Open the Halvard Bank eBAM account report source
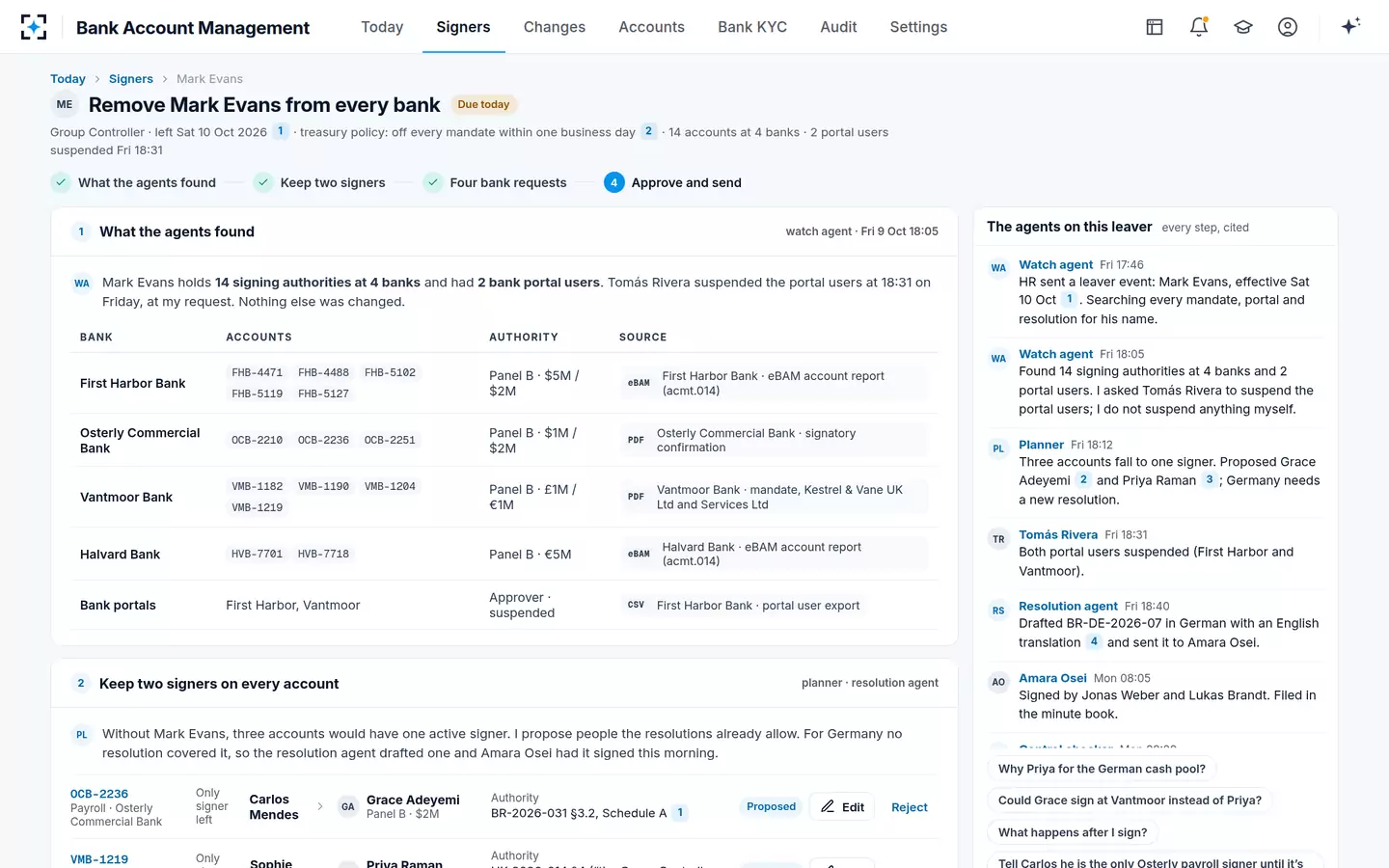 [775, 554]
